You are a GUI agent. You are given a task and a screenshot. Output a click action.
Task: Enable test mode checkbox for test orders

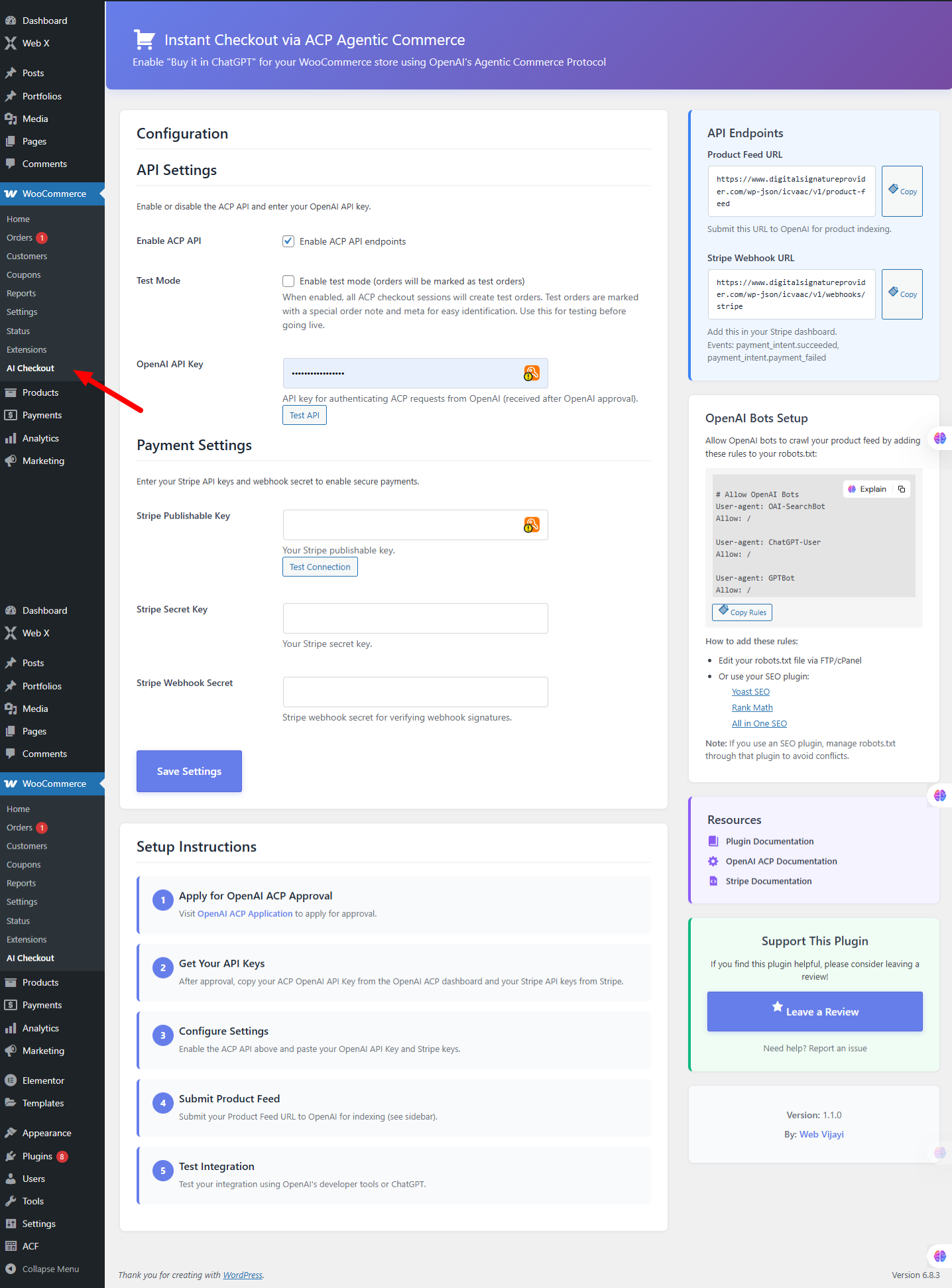coord(288,281)
